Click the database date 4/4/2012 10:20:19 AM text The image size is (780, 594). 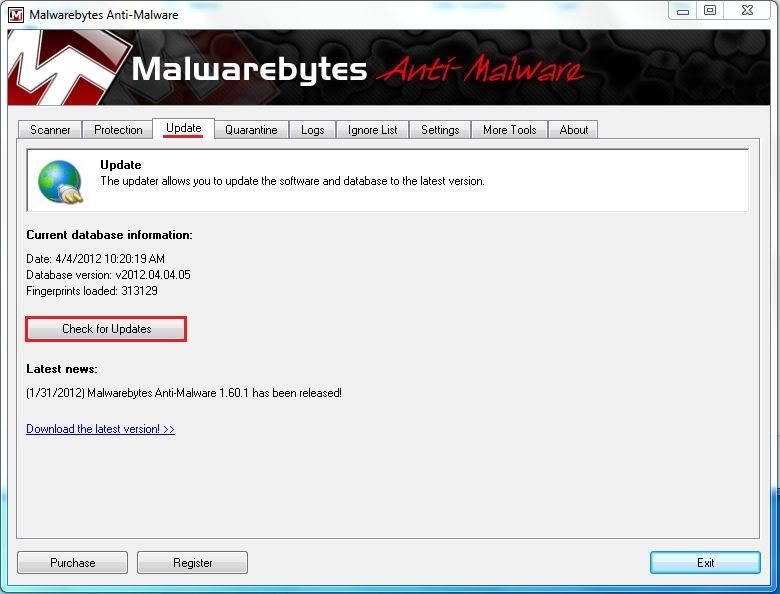pos(96,259)
